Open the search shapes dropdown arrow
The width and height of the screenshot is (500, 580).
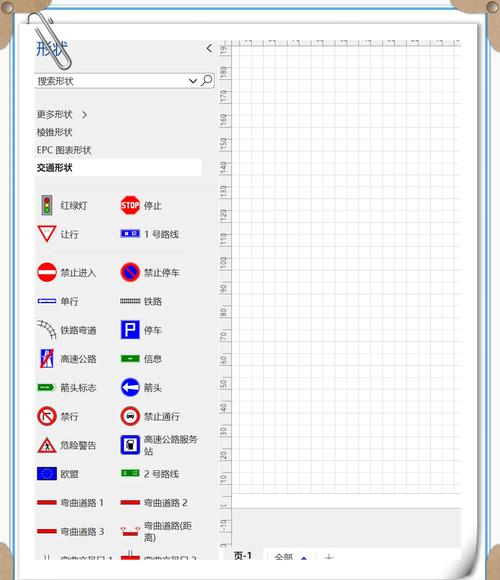coord(193,81)
